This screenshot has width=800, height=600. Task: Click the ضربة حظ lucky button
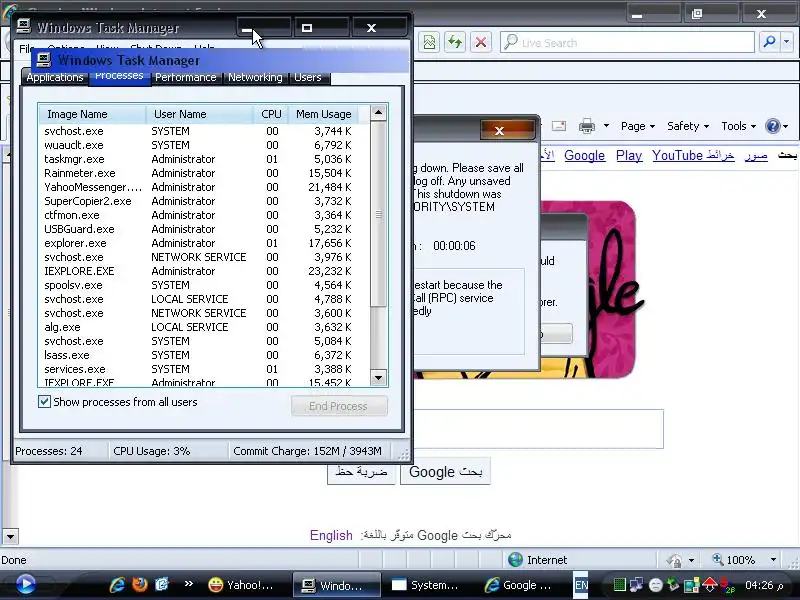tap(361, 471)
